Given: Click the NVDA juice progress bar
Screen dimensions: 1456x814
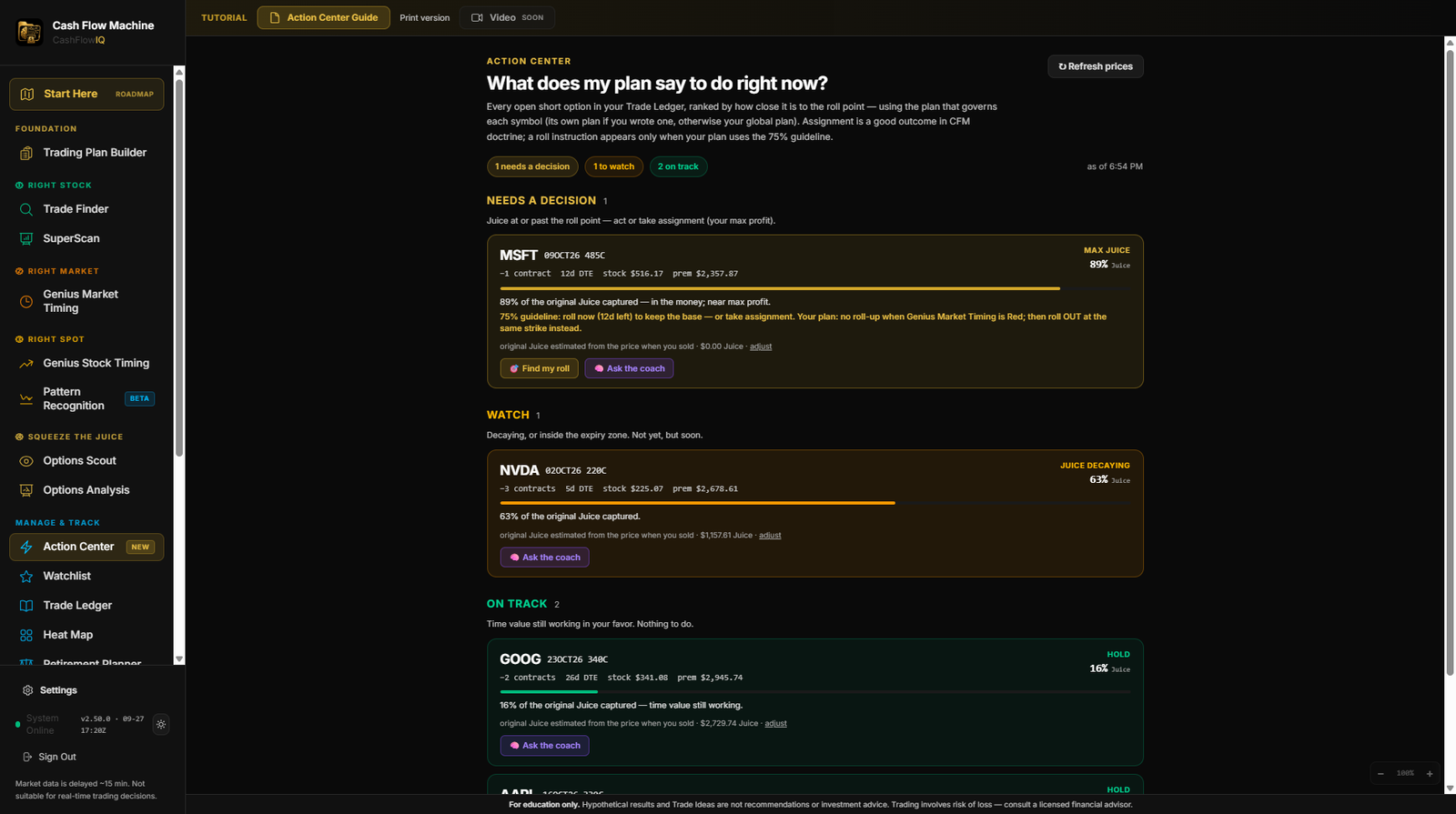Looking at the screenshot, I should (815, 503).
